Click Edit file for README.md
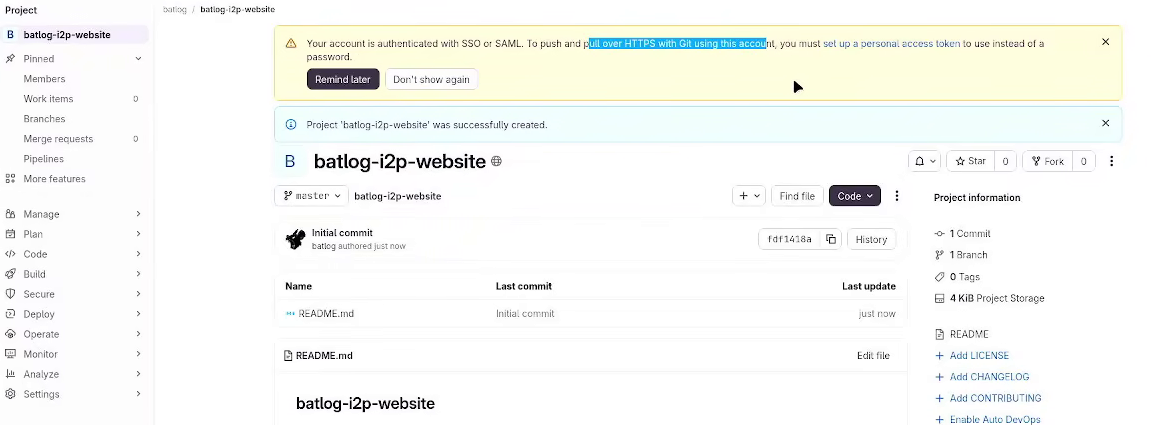Screen dimensions: 1174x425 point(873,355)
